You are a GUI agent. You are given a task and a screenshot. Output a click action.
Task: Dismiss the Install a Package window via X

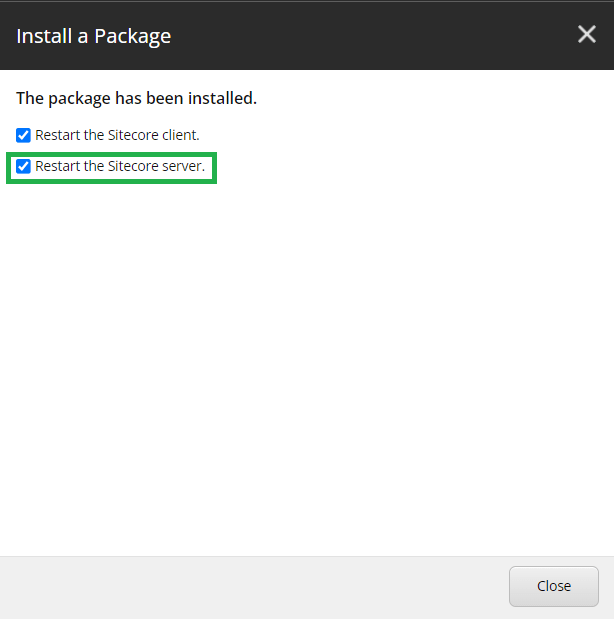[x=587, y=35]
